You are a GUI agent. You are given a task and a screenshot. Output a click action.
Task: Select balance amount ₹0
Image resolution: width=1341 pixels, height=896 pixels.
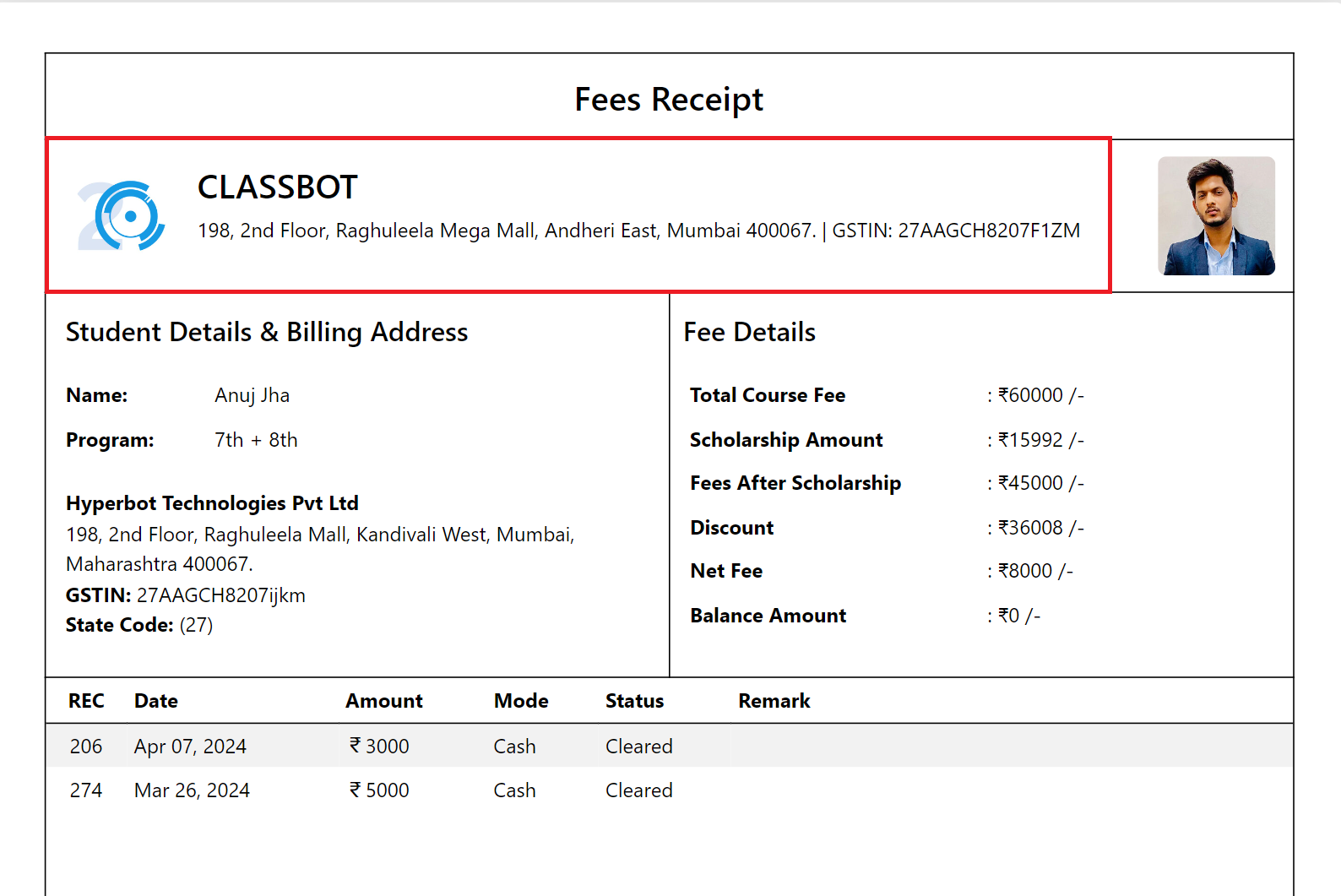pos(1019,616)
